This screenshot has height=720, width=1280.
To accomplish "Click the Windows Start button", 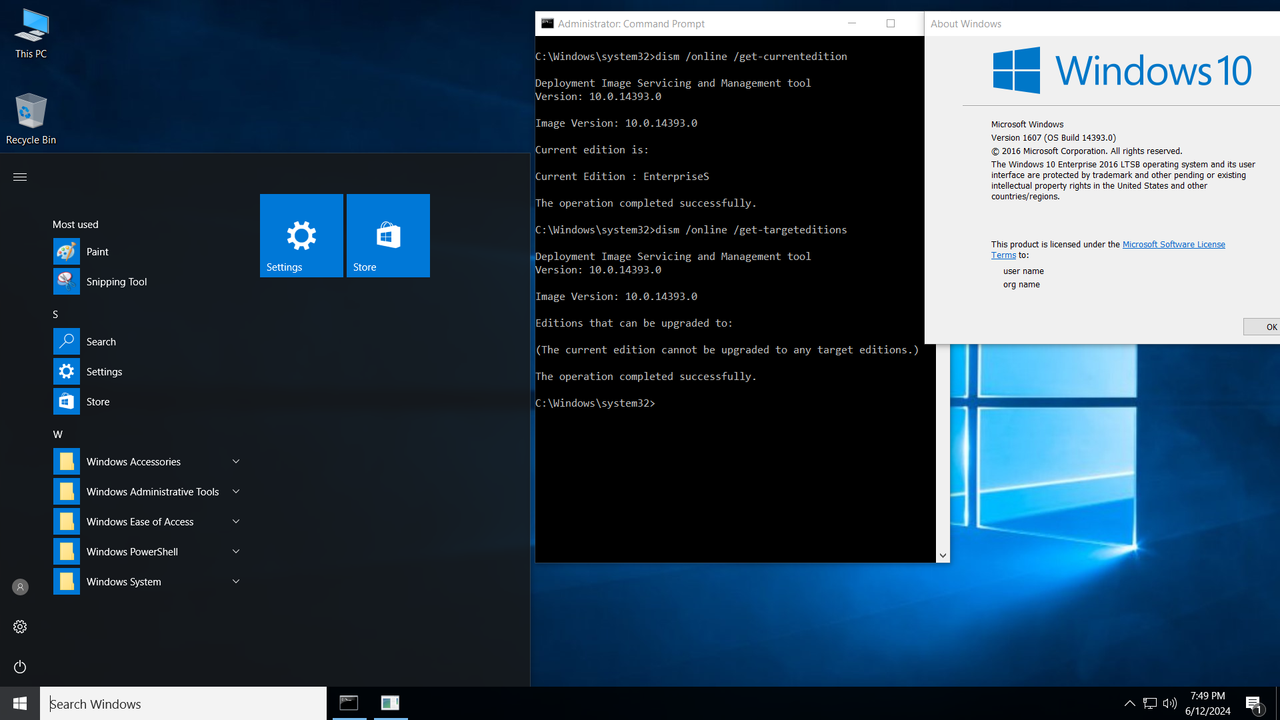I will (20, 703).
